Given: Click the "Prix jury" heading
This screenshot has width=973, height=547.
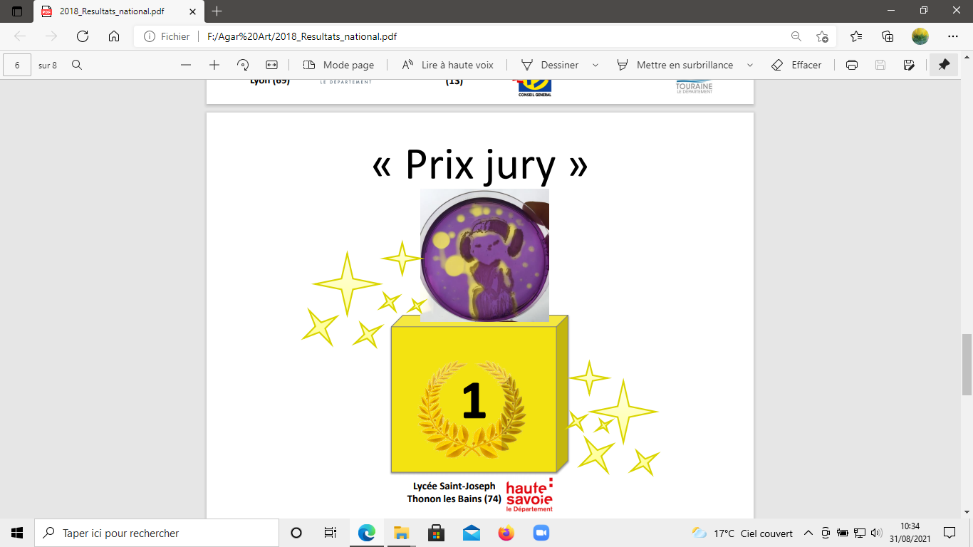Looking at the screenshot, I should (480, 165).
